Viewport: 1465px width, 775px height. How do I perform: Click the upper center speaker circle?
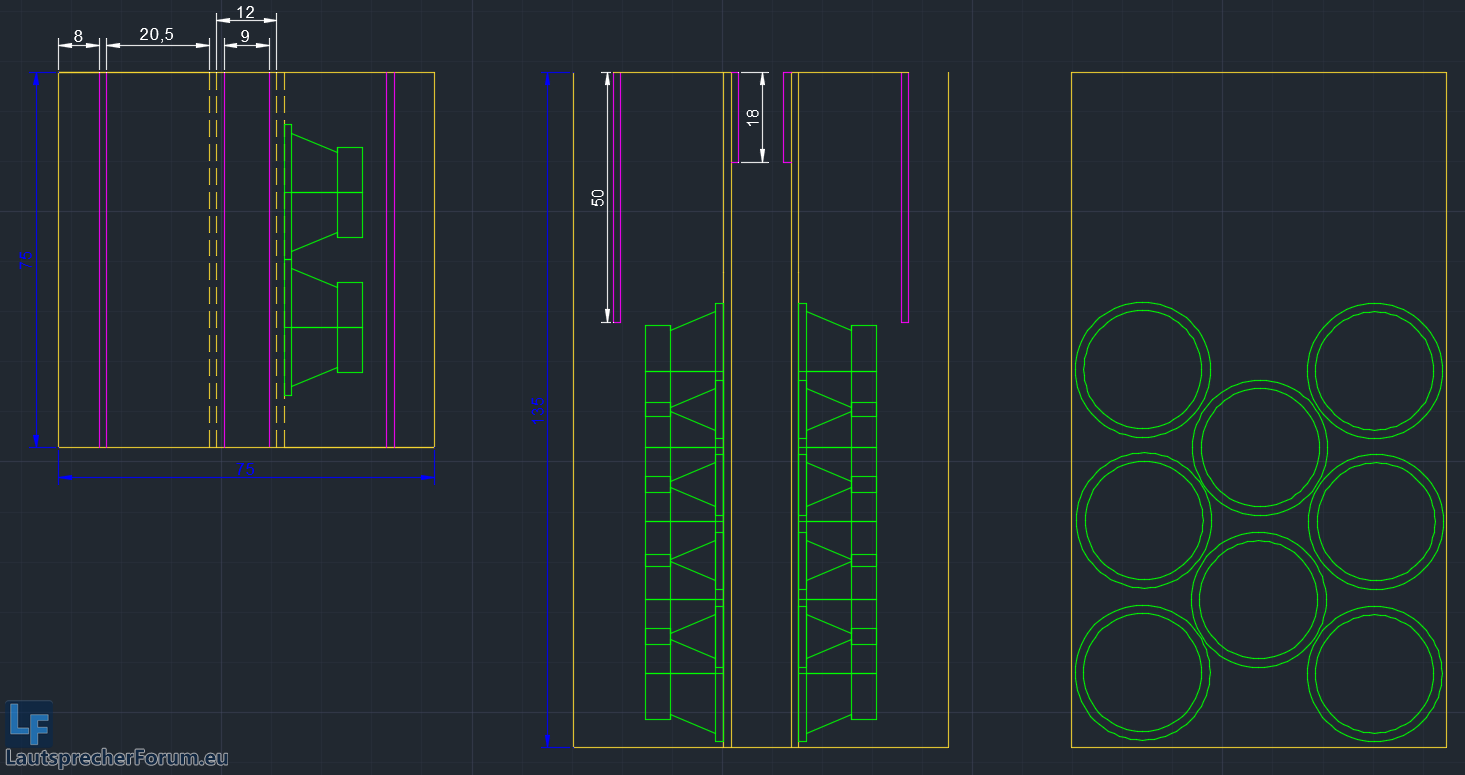[1259, 447]
